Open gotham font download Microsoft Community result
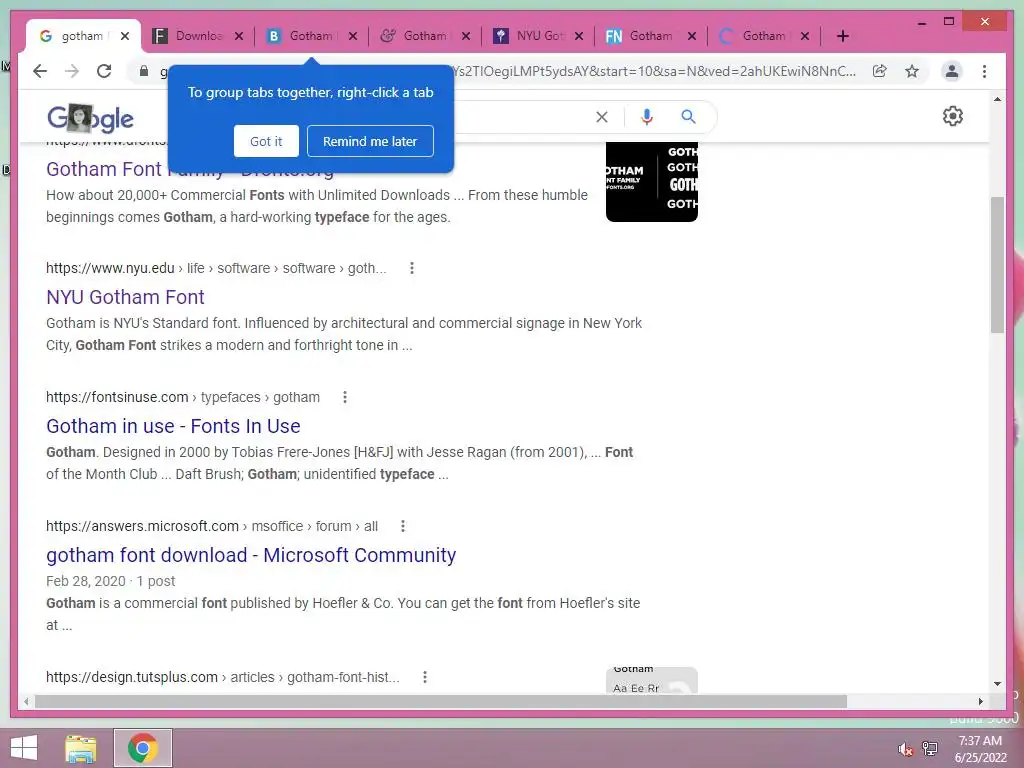 click(x=251, y=555)
